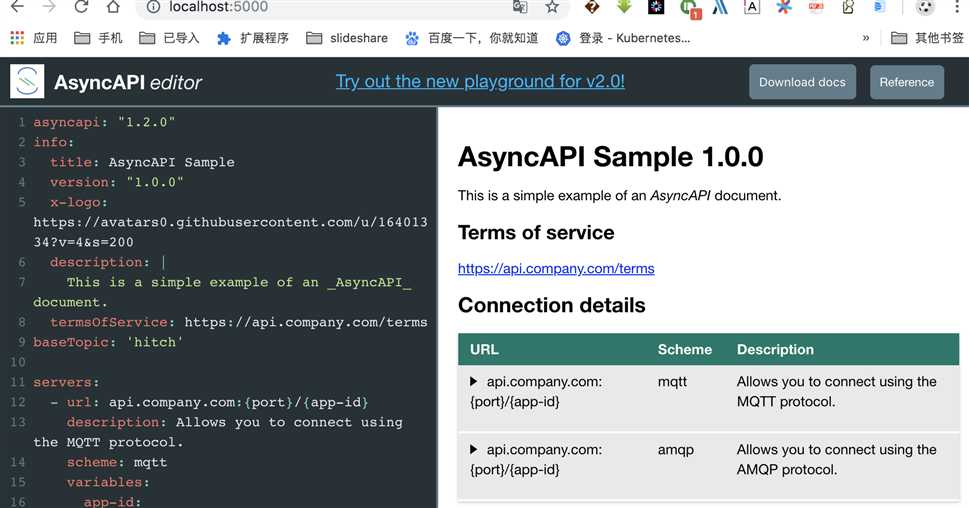This screenshot has height=508, width=969.
Task: Place cursor on termsOfService line
Action: [x=239, y=322]
